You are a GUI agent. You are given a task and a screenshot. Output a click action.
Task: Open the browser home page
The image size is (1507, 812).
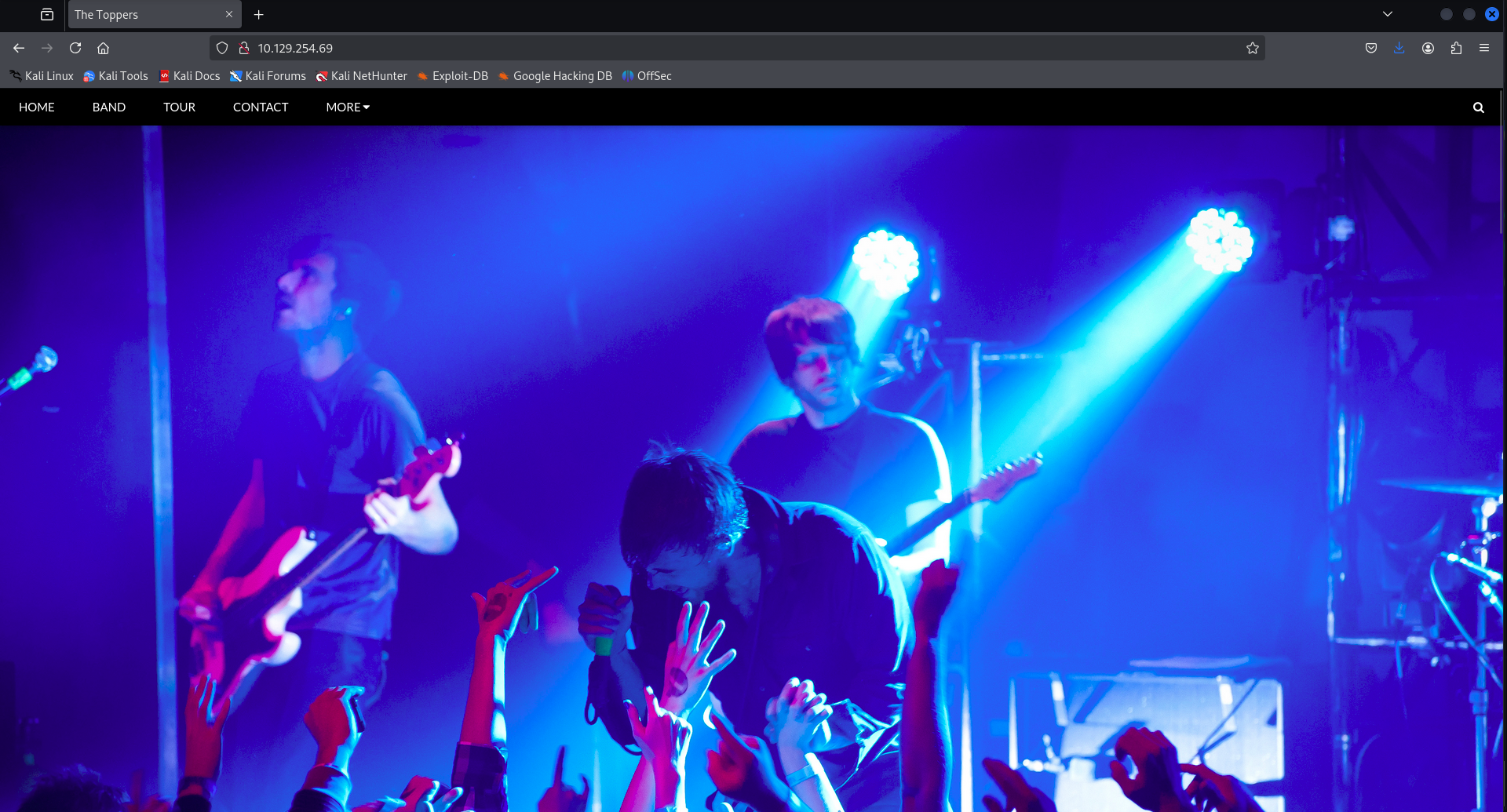pyautogui.click(x=103, y=48)
